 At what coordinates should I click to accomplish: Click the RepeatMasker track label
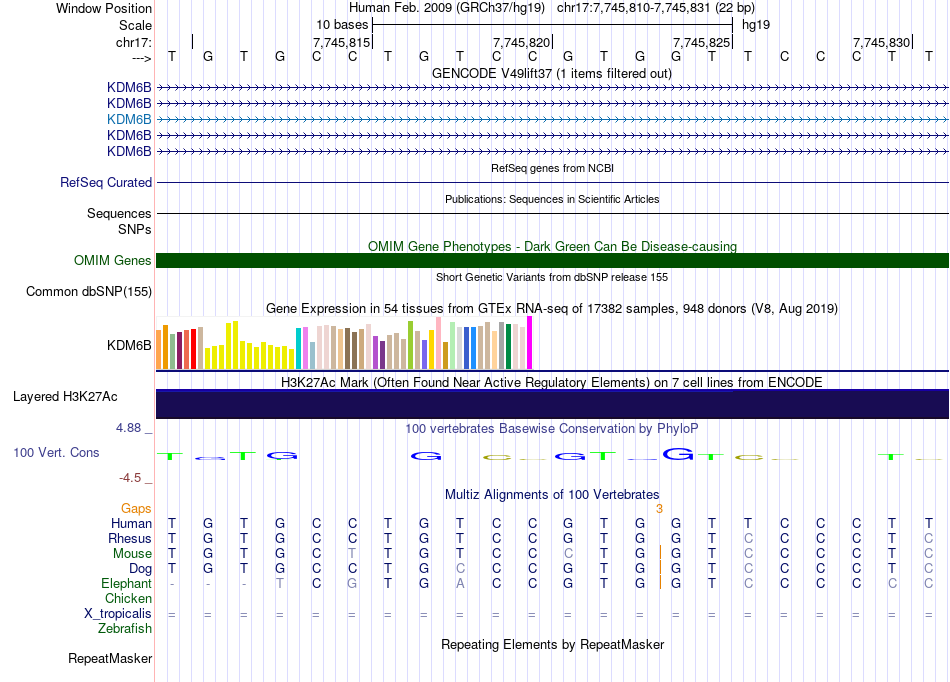110,659
